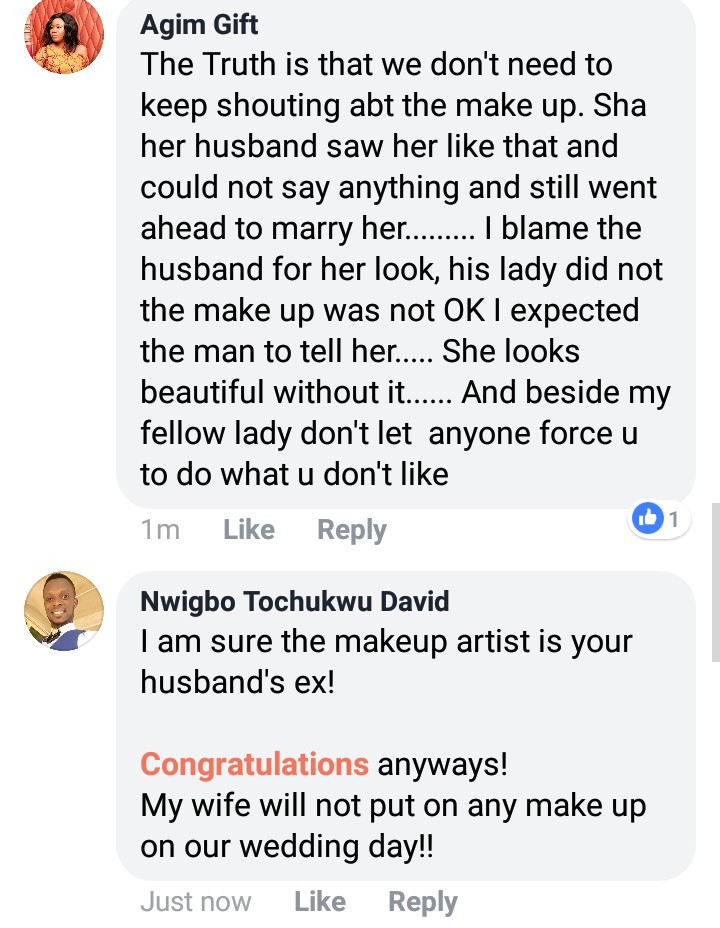Open Agim Gift's profile picture
The width and height of the screenshot is (720, 928).
[63, 35]
